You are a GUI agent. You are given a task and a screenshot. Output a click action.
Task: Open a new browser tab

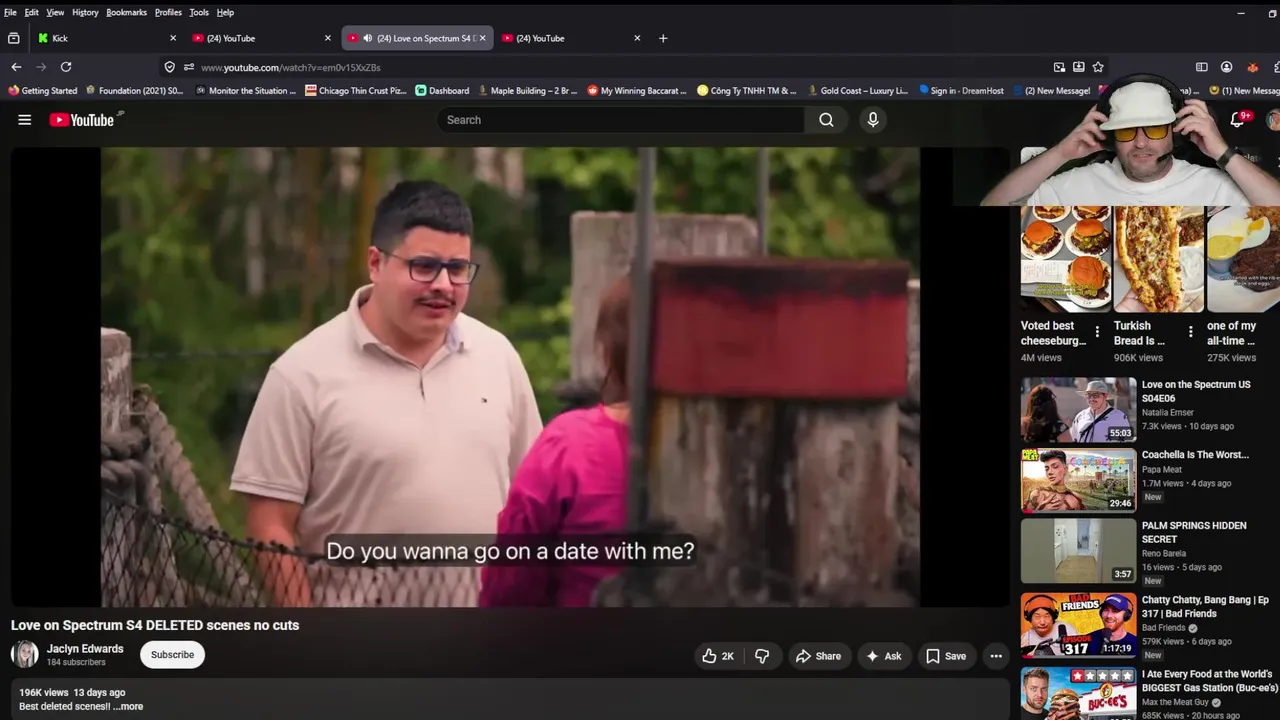[x=663, y=38]
